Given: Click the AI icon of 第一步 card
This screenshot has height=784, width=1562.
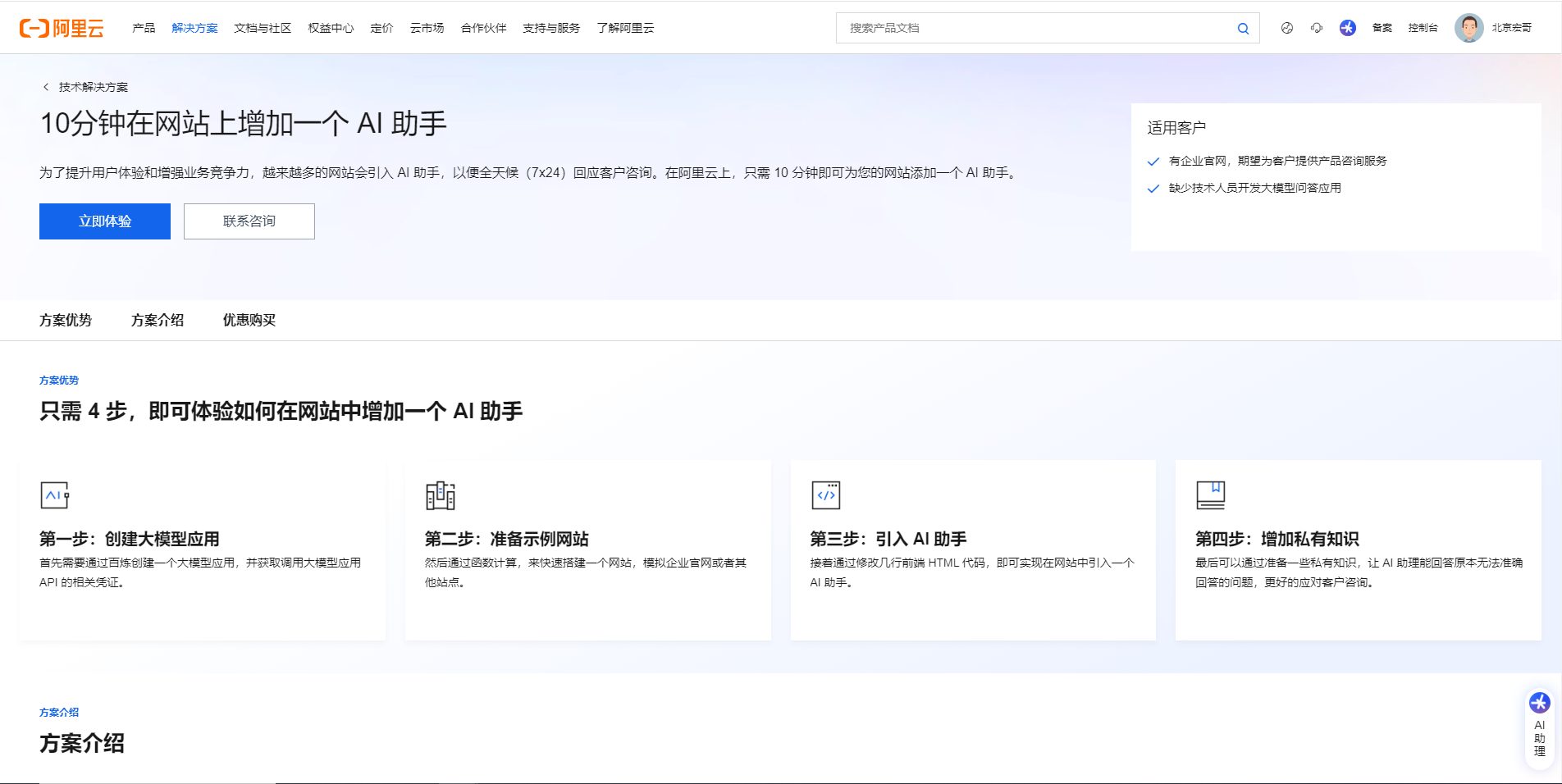Looking at the screenshot, I should (55, 495).
